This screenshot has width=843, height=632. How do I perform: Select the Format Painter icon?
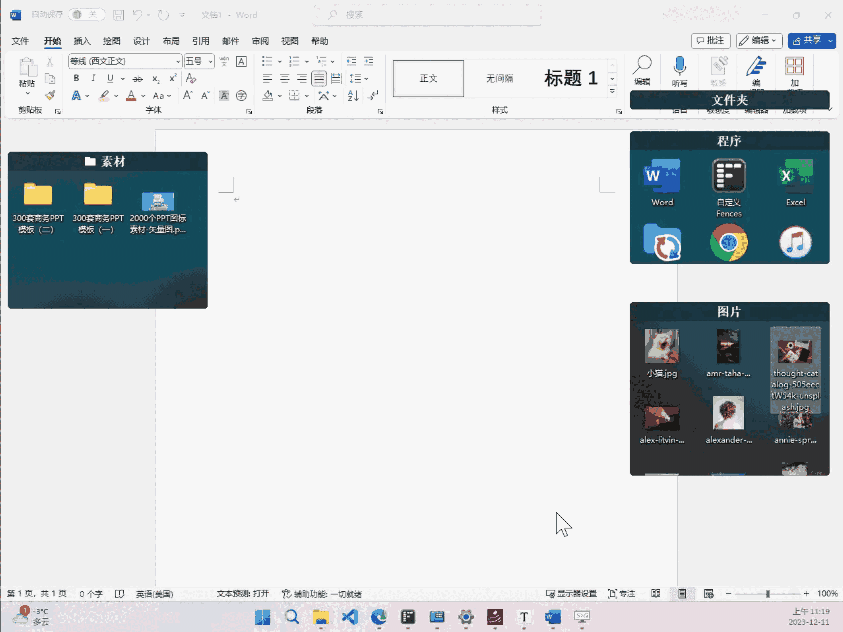pyautogui.click(x=50, y=95)
